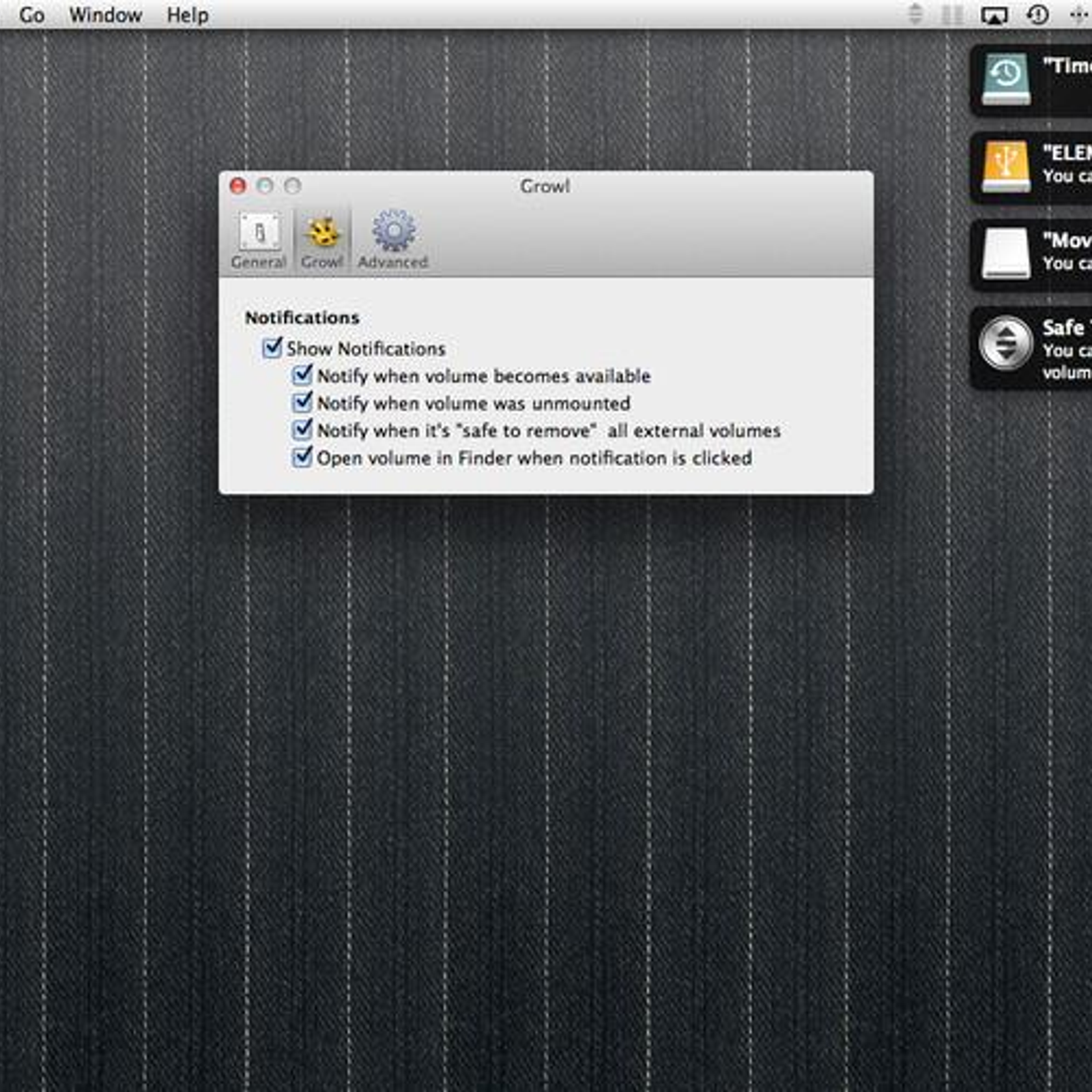
Task: Click the white external drive notification icon
Action: click(1006, 254)
